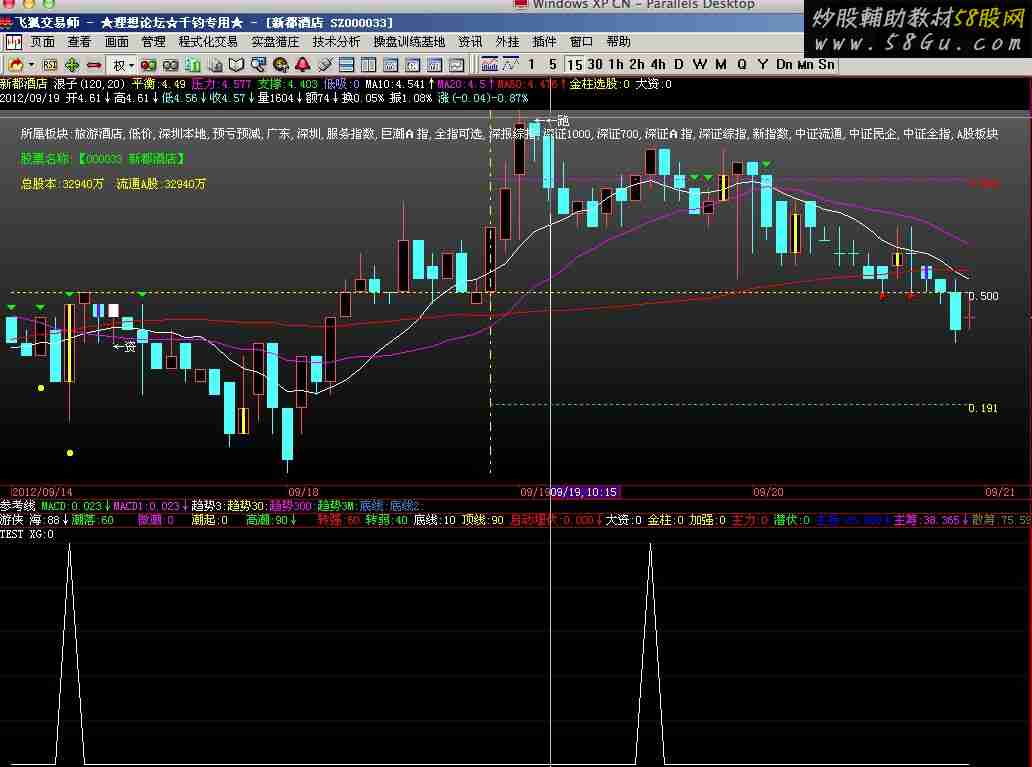Click the vertical split window layout icon
Image resolution: width=1032 pixels, height=767 pixels.
(369, 65)
